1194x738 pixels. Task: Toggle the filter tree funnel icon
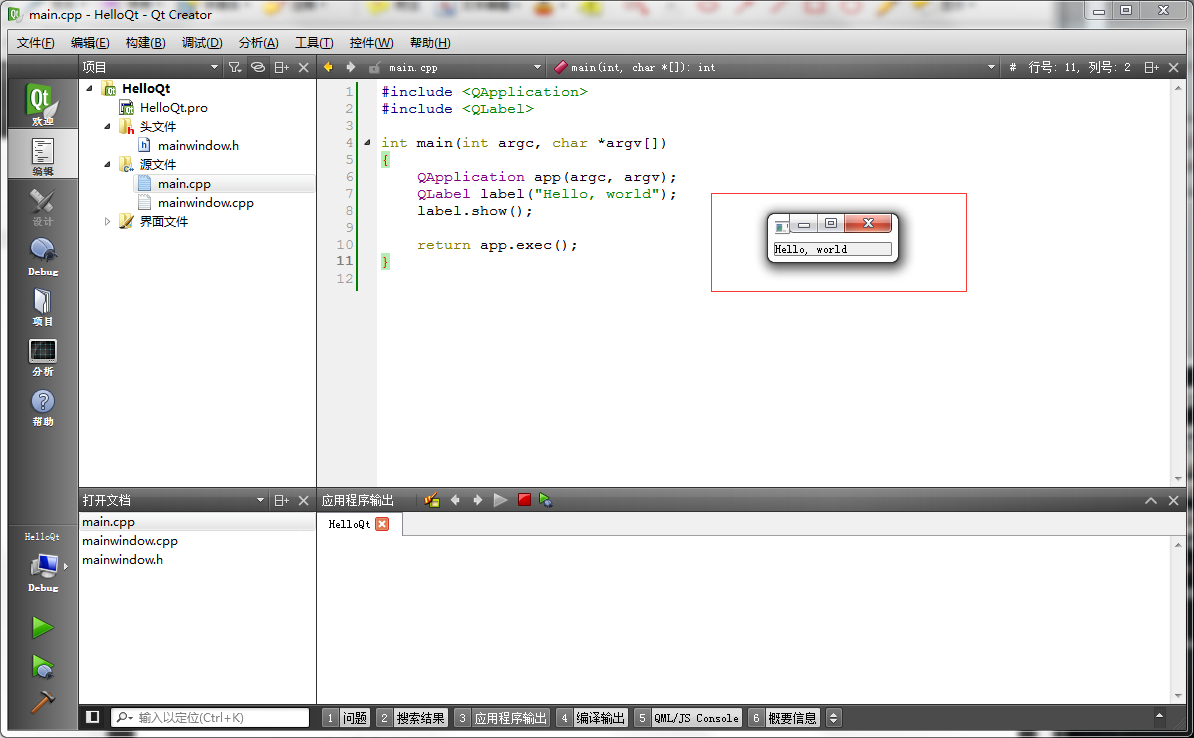click(235, 67)
